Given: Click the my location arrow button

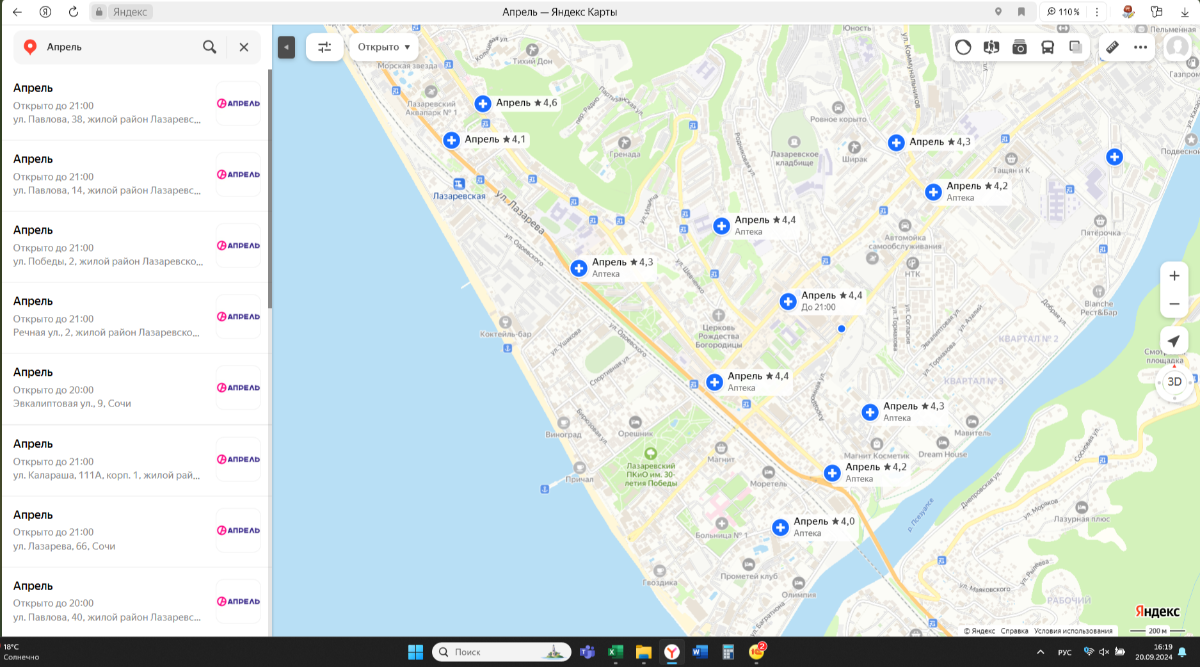Looking at the screenshot, I should click(x=1174, y=341).
